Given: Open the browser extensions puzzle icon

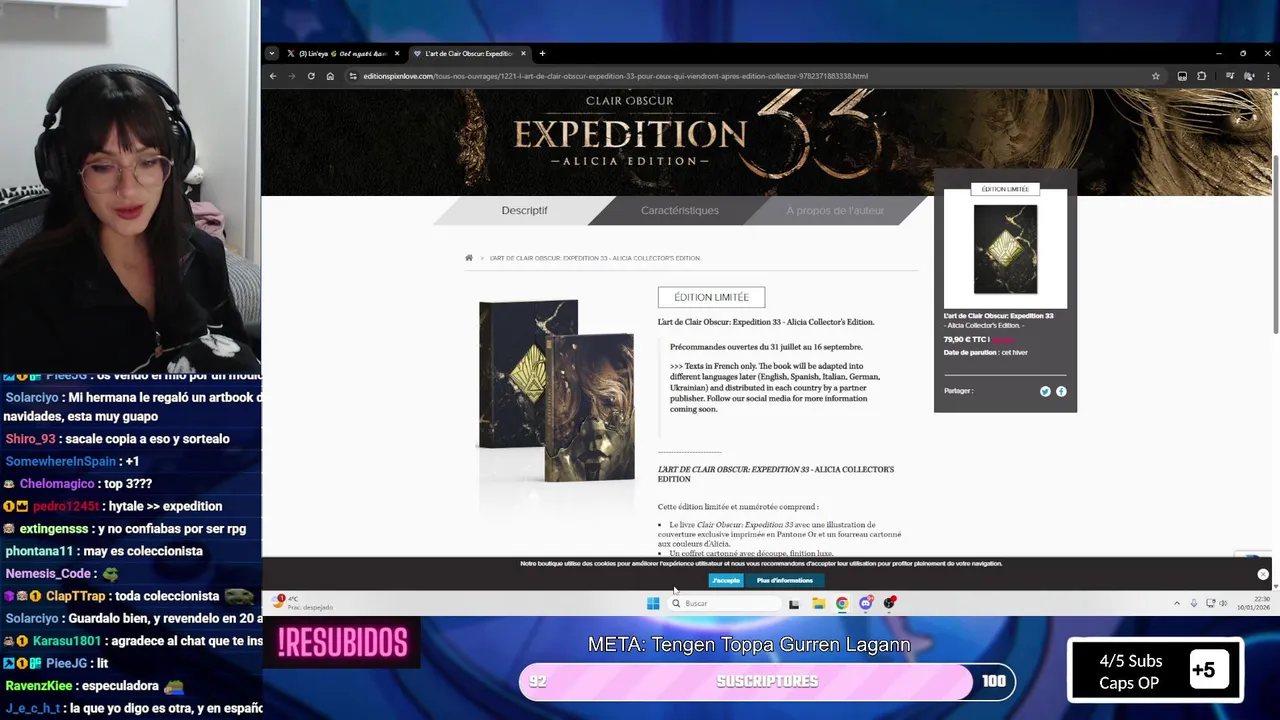Looking at the screenshot, I should tap(1202, 76).
